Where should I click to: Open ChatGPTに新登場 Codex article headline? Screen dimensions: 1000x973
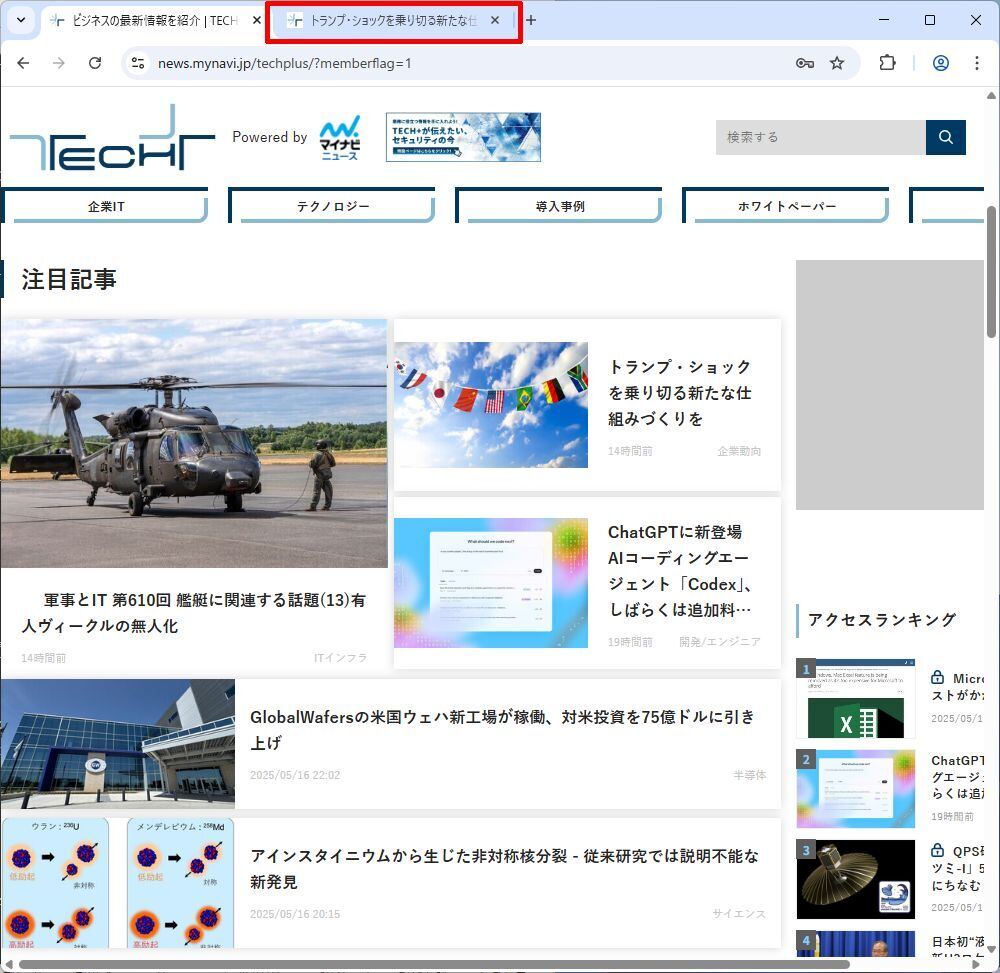[680, 571]
